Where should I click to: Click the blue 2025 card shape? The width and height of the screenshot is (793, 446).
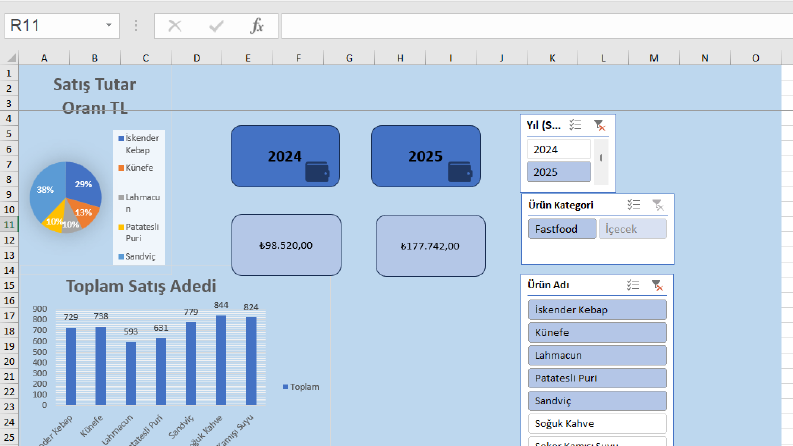[x=426, y=156]
